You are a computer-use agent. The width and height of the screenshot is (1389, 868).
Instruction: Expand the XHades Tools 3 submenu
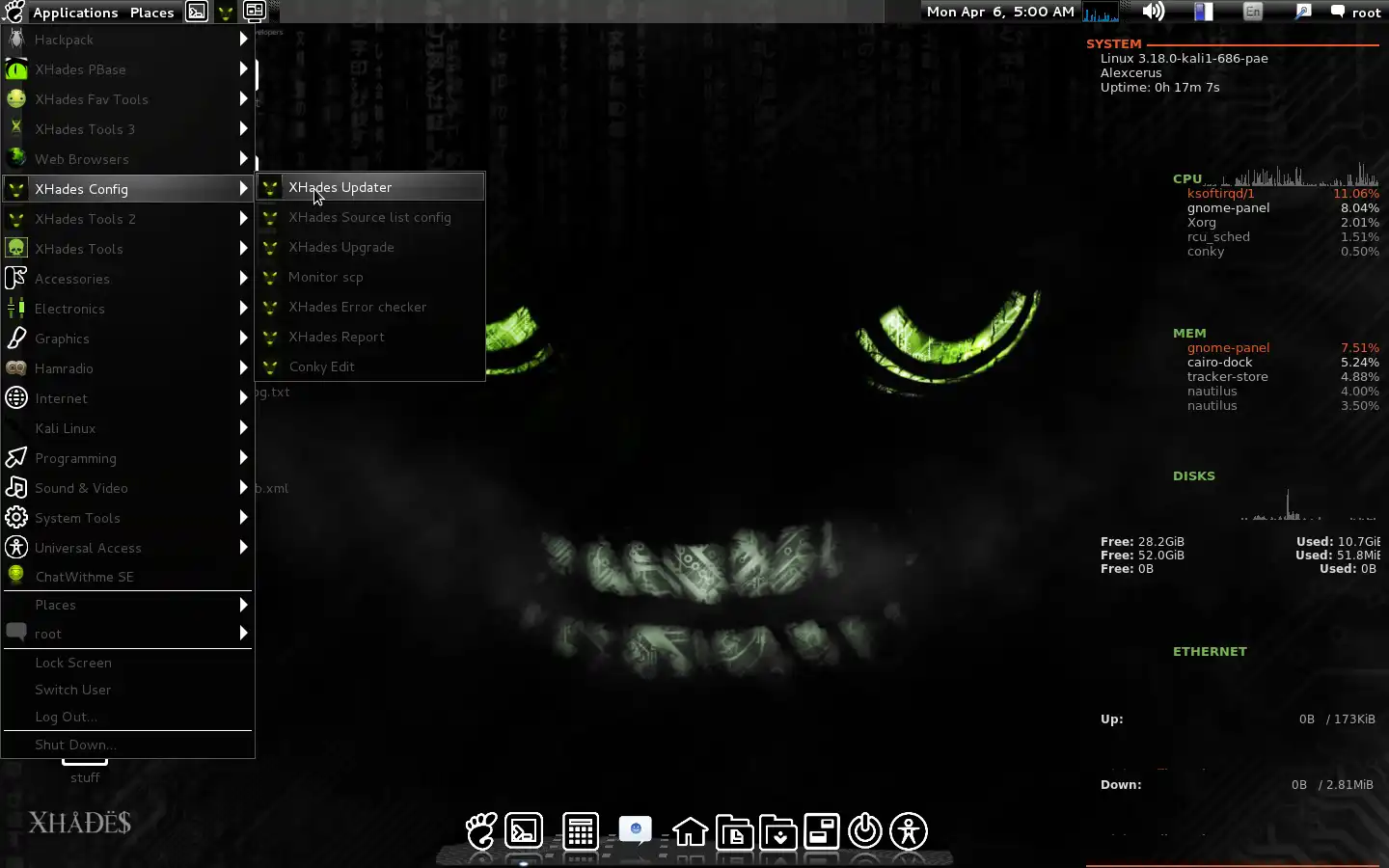coord(127,129)
